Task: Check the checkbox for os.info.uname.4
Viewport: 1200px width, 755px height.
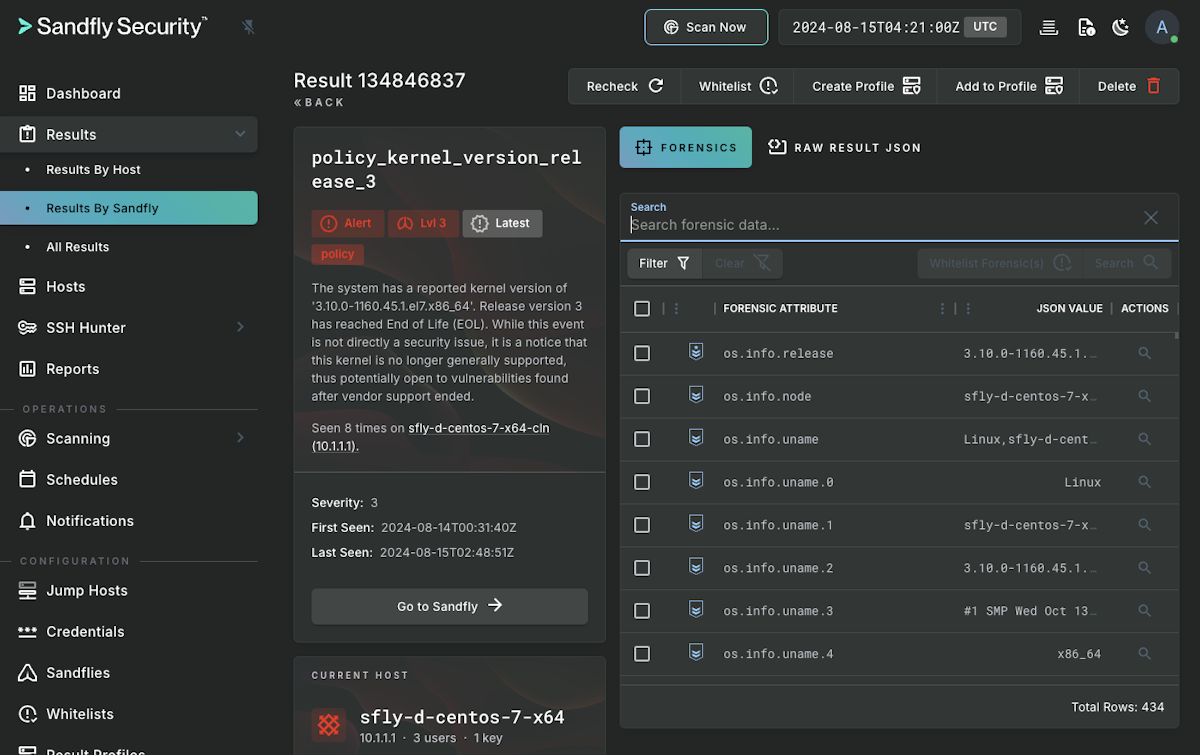Action: 642,653
